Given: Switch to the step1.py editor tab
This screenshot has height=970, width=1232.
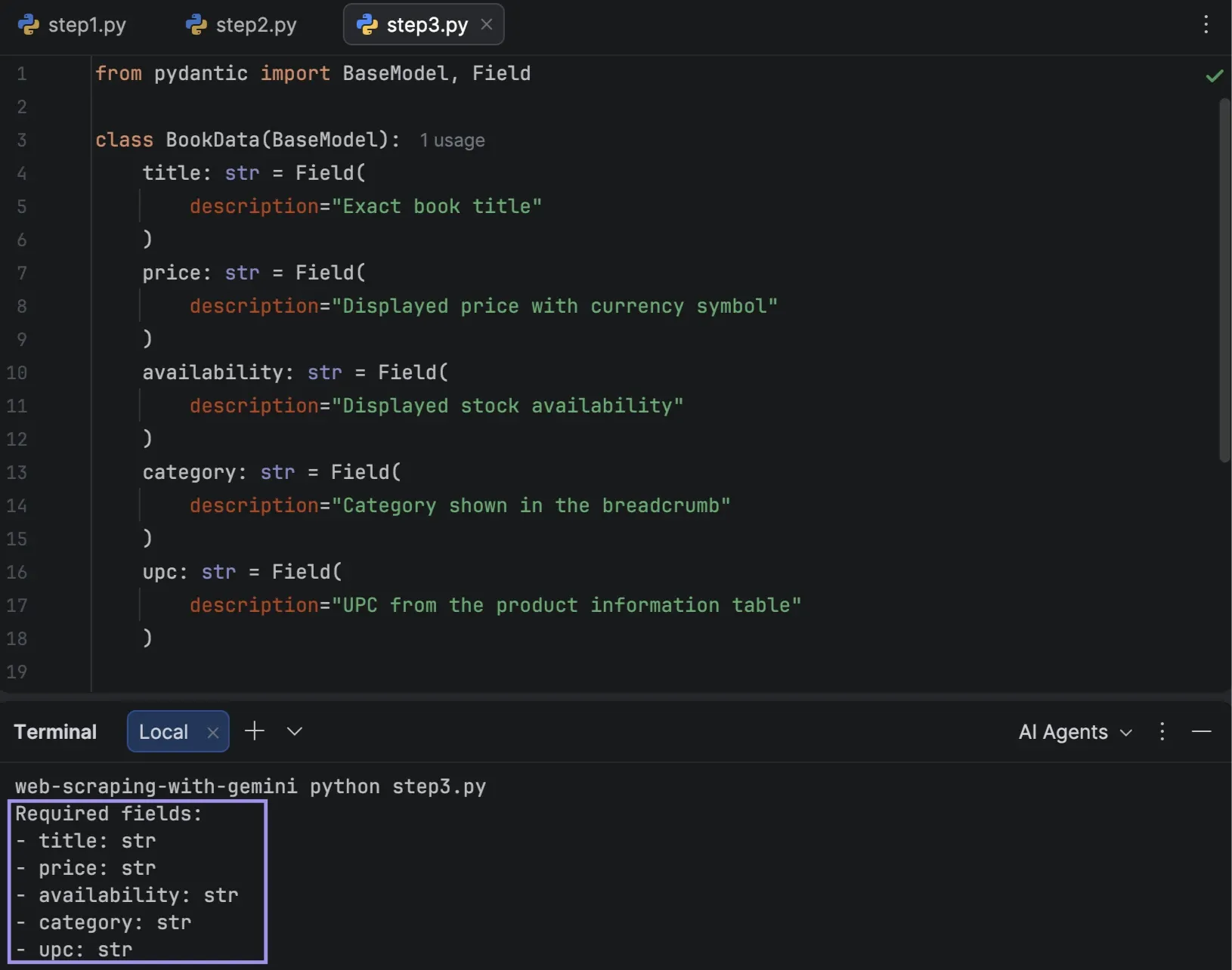Looking at the screenshot, I should 73,25.
